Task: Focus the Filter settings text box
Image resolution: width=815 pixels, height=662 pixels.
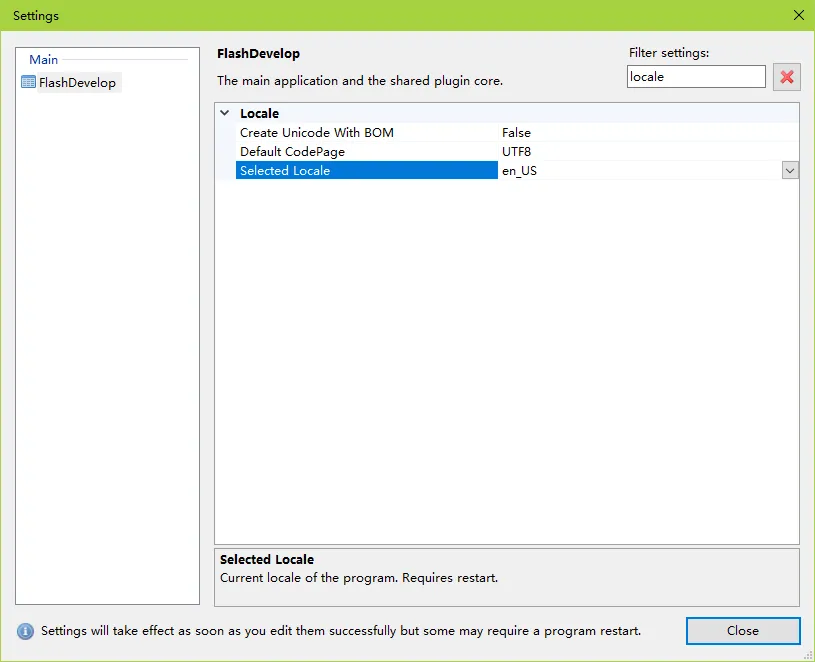Action: [x=695, y=77]
